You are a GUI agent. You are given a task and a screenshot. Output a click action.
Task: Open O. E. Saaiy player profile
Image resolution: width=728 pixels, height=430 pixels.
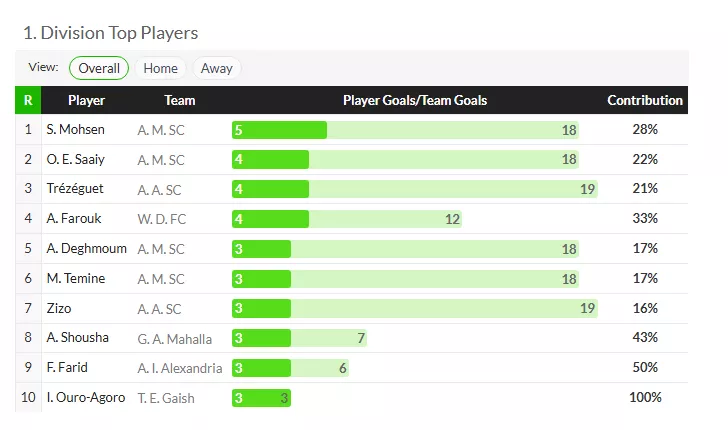75,159
